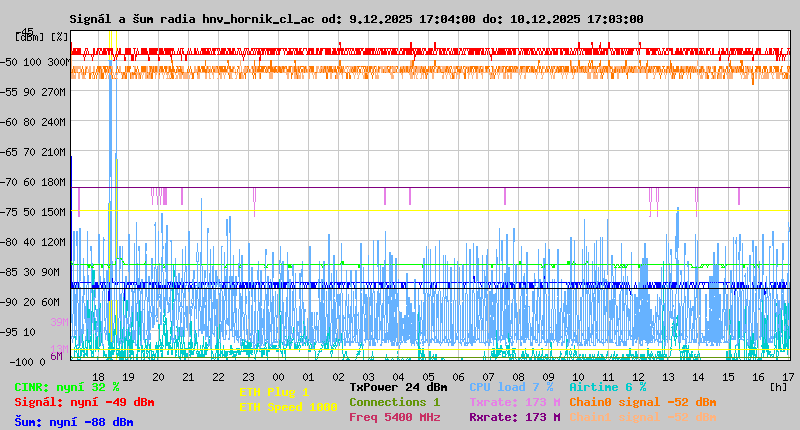The width and height of the screenshot is (800, 430).
Task: Click the Freq 5400 MHz label
Action: tap(394, 417)
